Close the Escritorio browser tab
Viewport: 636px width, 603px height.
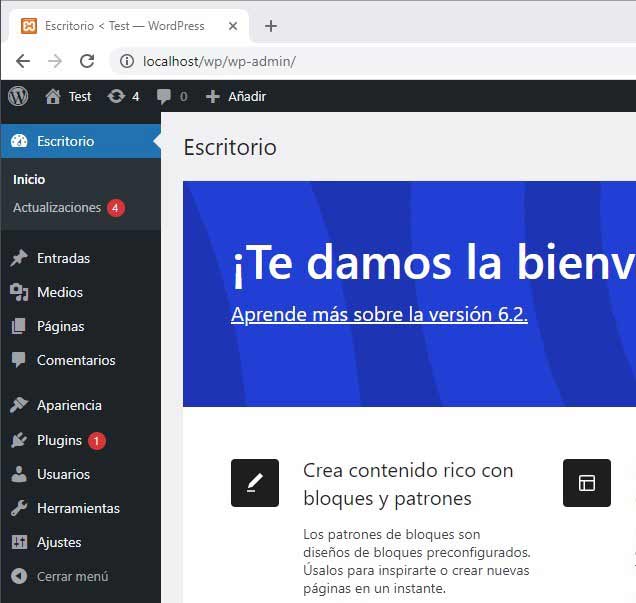(x=233, y=26)
